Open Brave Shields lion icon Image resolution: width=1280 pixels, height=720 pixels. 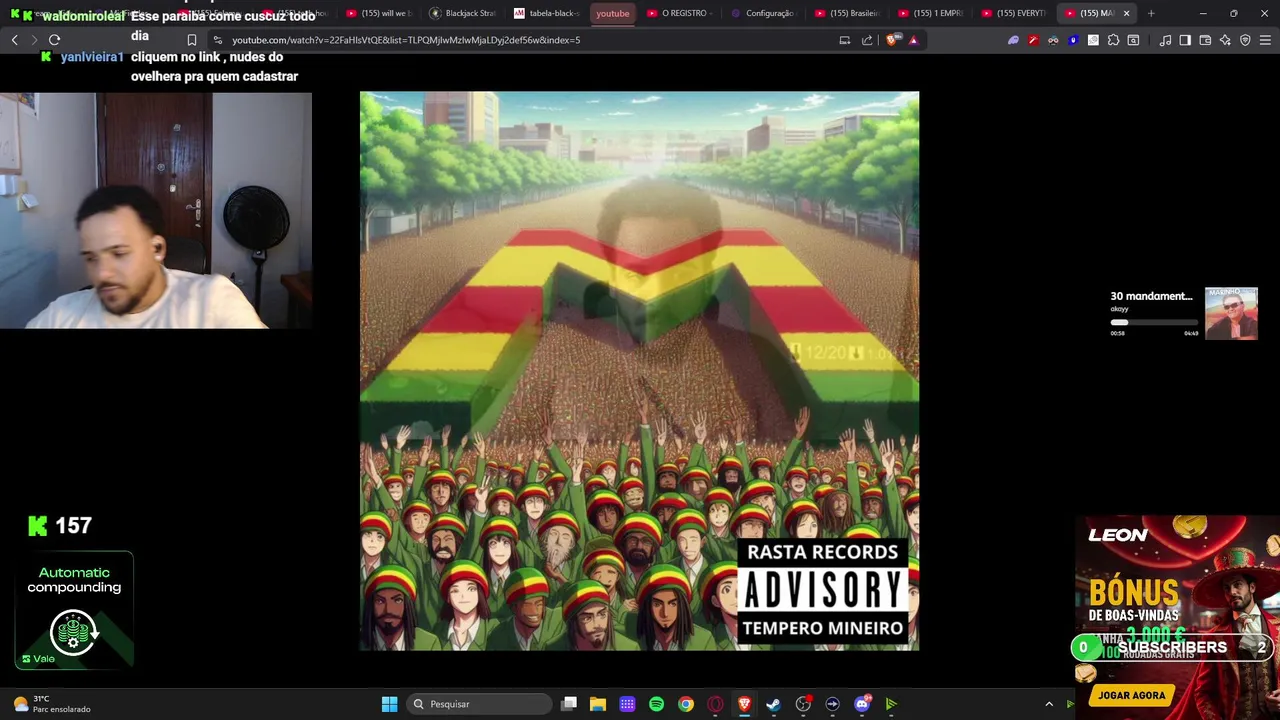point(893,40)
